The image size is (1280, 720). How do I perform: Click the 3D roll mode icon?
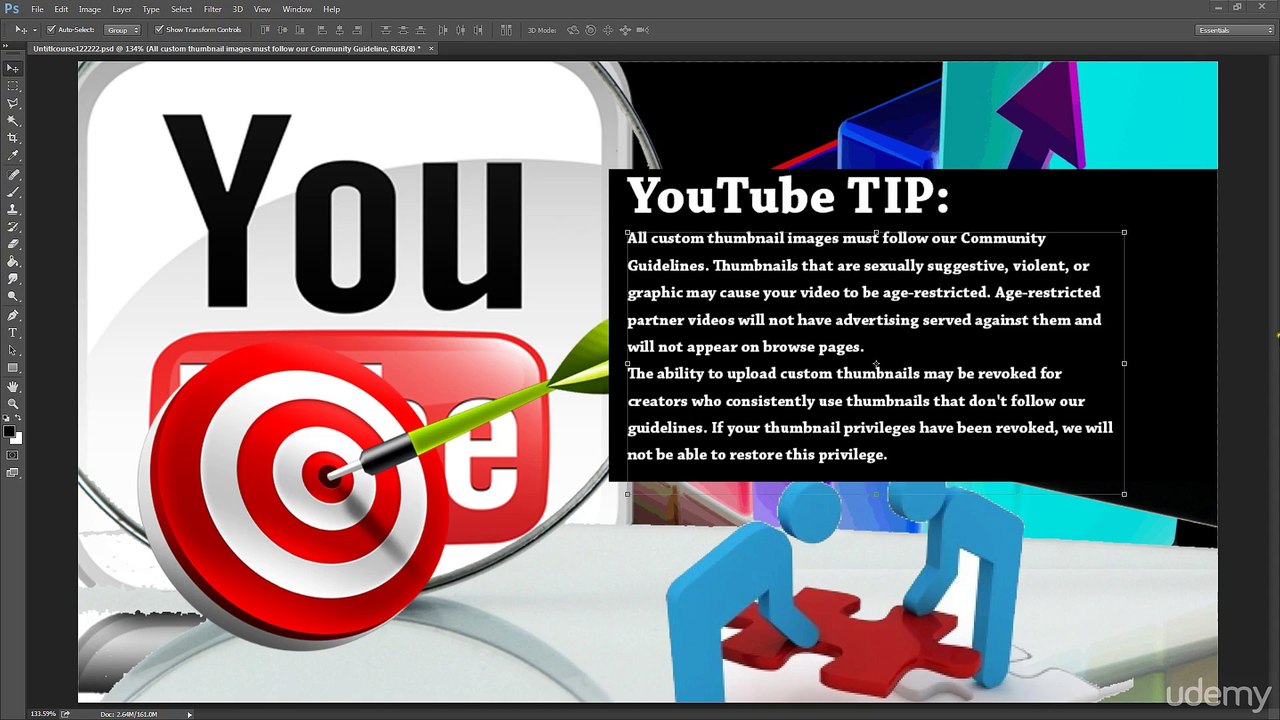point(590,30)
